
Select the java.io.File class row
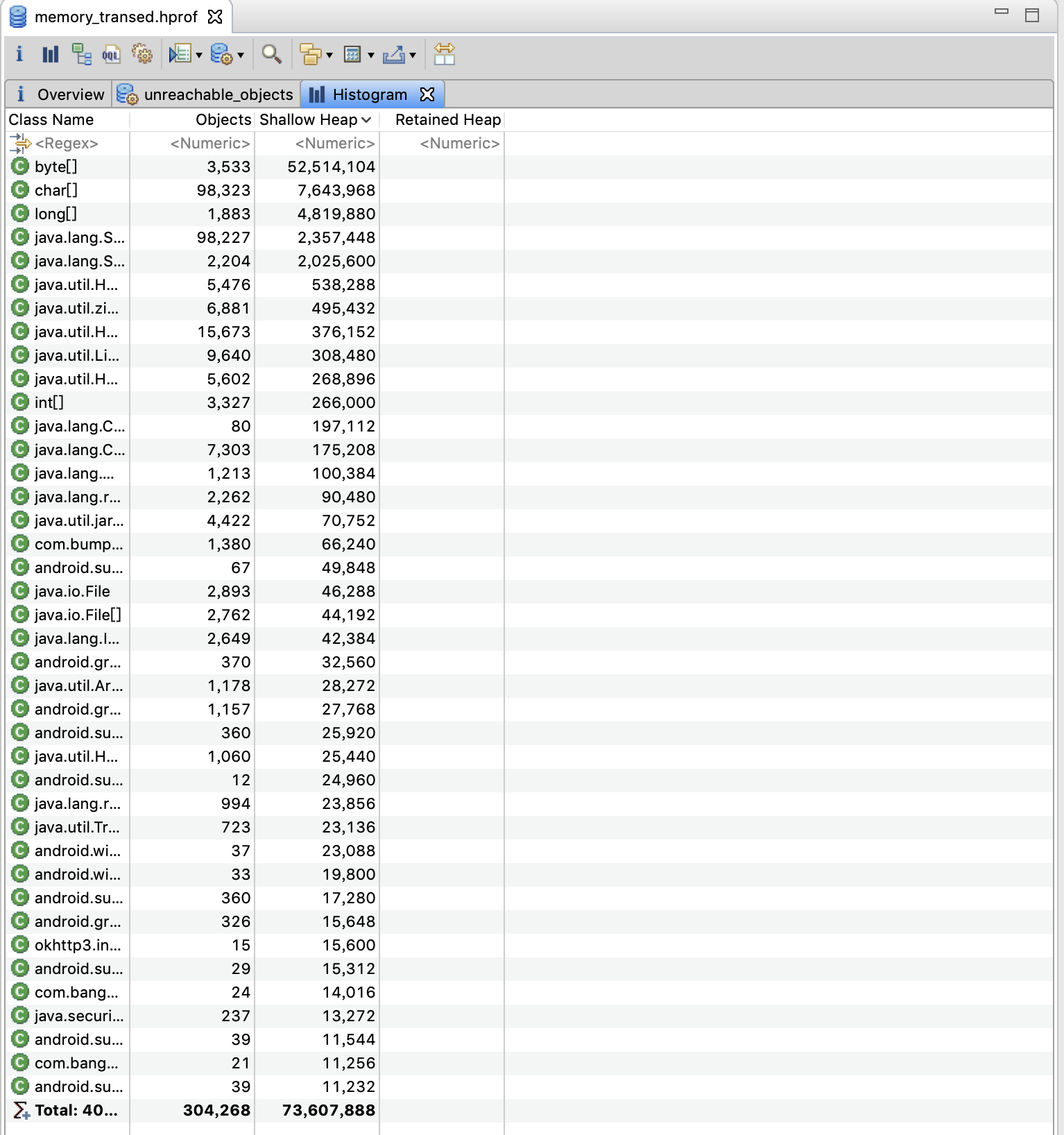pos(529,591)
